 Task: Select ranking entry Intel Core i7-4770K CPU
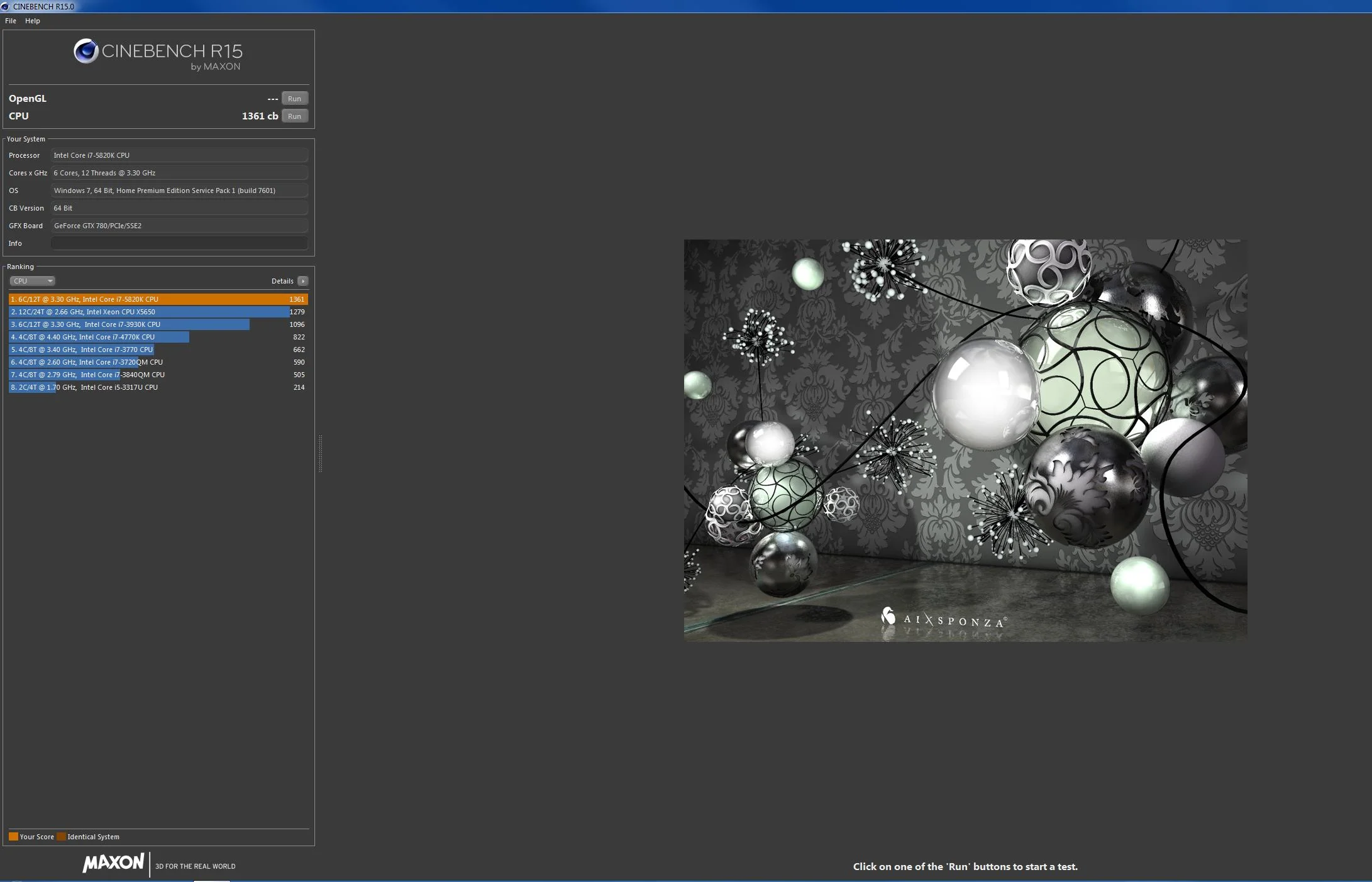click(158, 337)
